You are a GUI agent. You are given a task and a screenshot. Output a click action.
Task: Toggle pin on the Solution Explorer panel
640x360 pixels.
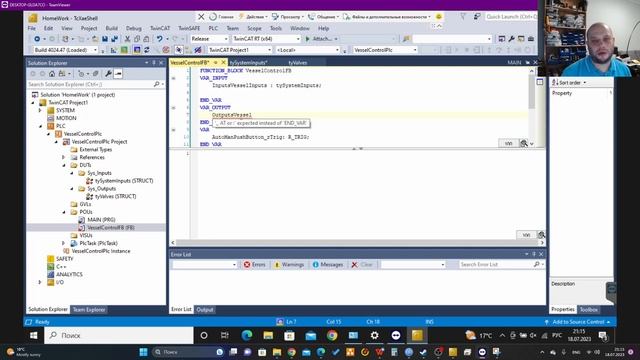click(x=154, y=63)
